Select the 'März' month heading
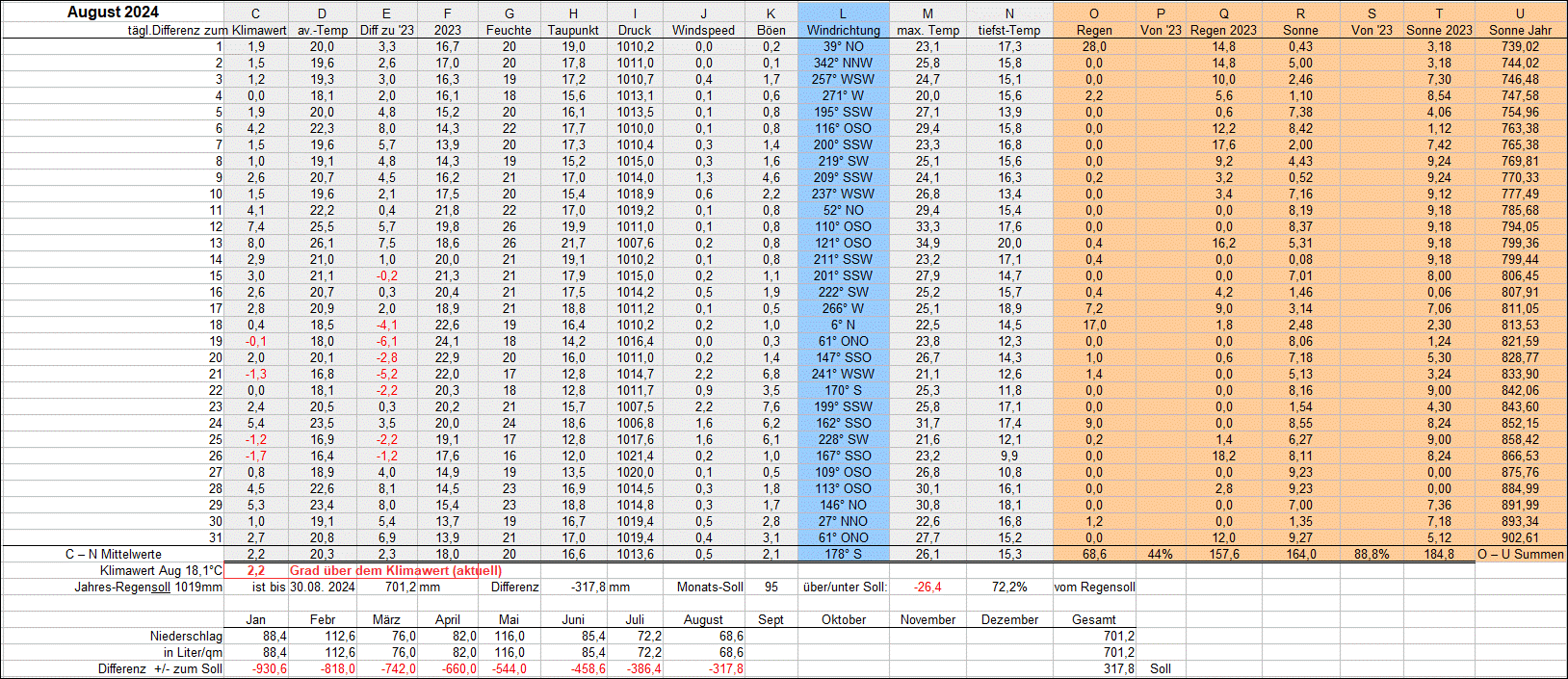Image resolution: width=1568 pixels, height=679 pixels. click(387, 619)
